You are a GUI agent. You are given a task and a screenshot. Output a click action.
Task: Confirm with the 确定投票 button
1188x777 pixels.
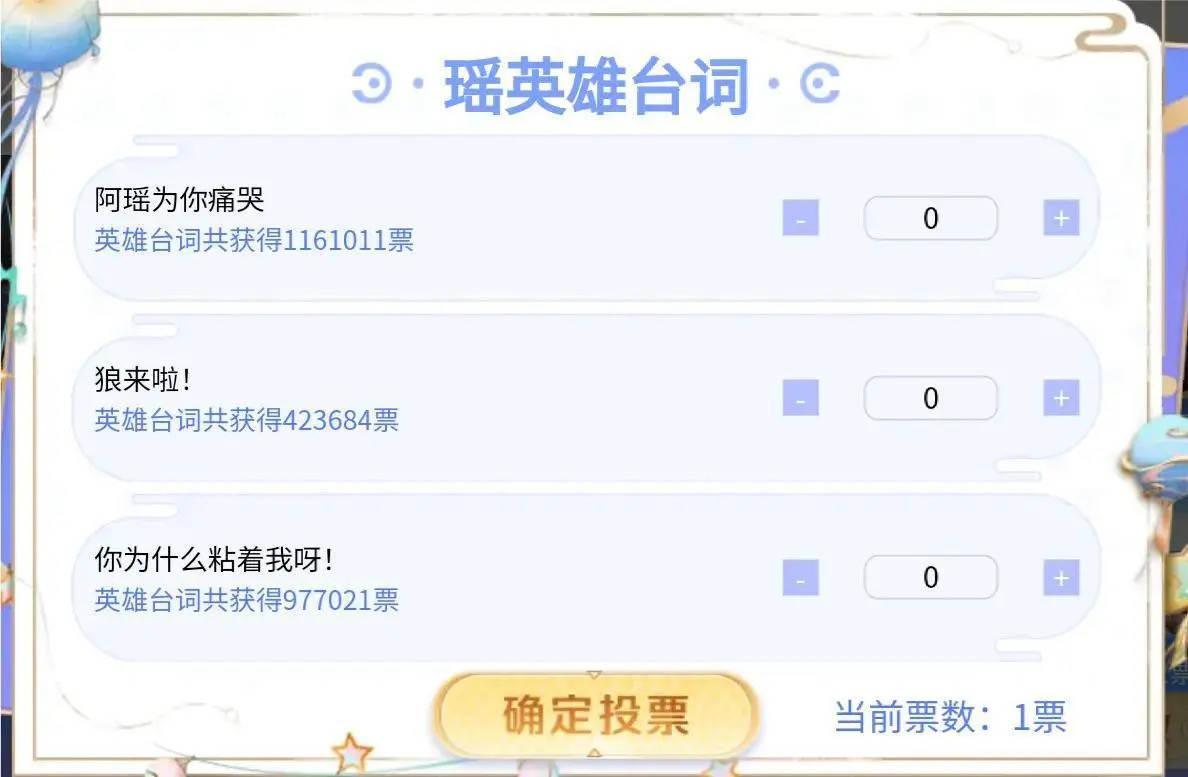click(x=596, y=715)
